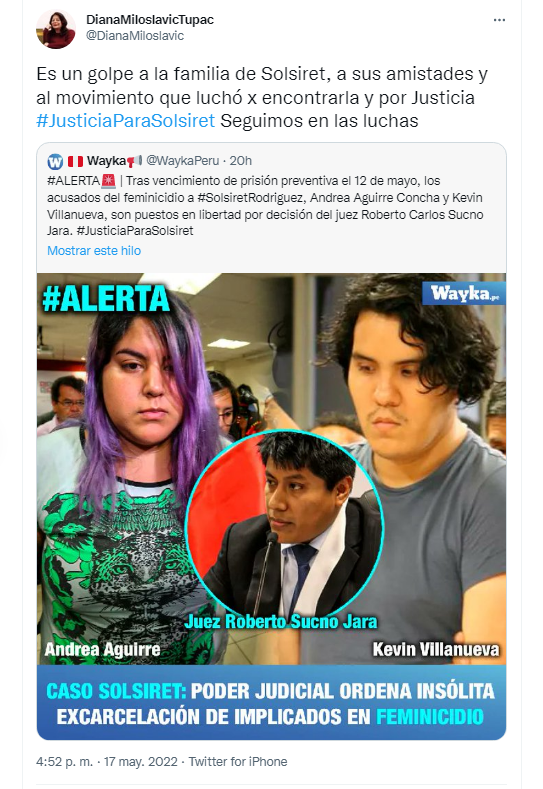
Task: Open the Wayka quoted account name
Action: pos(106,161)
